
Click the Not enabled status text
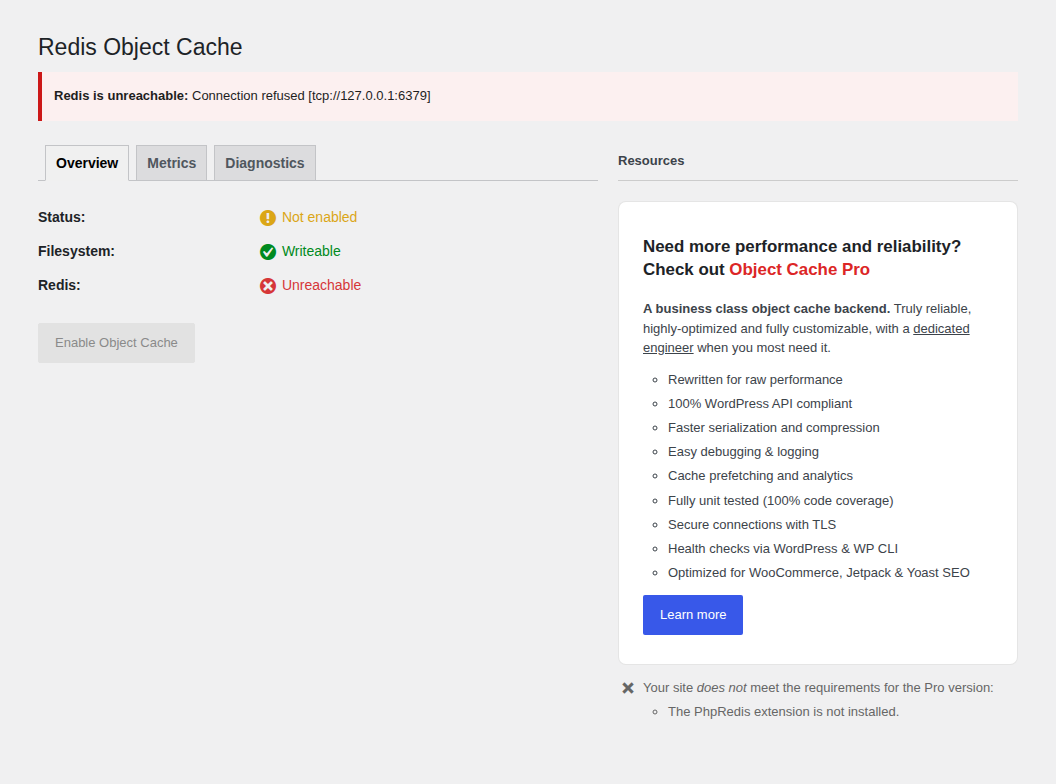click(x=319, y=217)
